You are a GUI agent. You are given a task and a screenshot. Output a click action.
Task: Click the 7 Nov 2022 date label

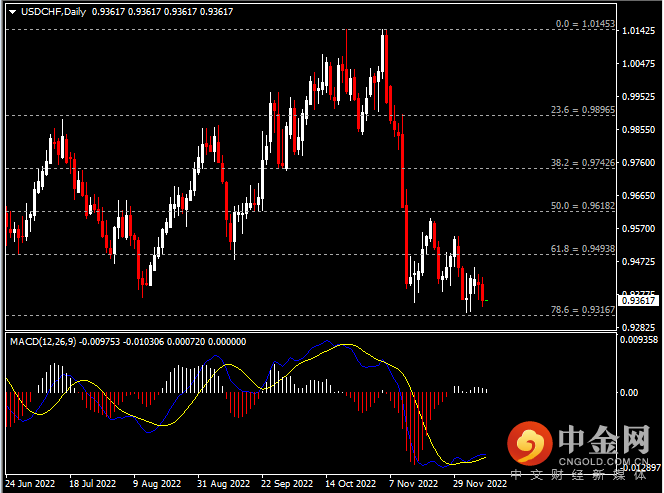[414, 482]
